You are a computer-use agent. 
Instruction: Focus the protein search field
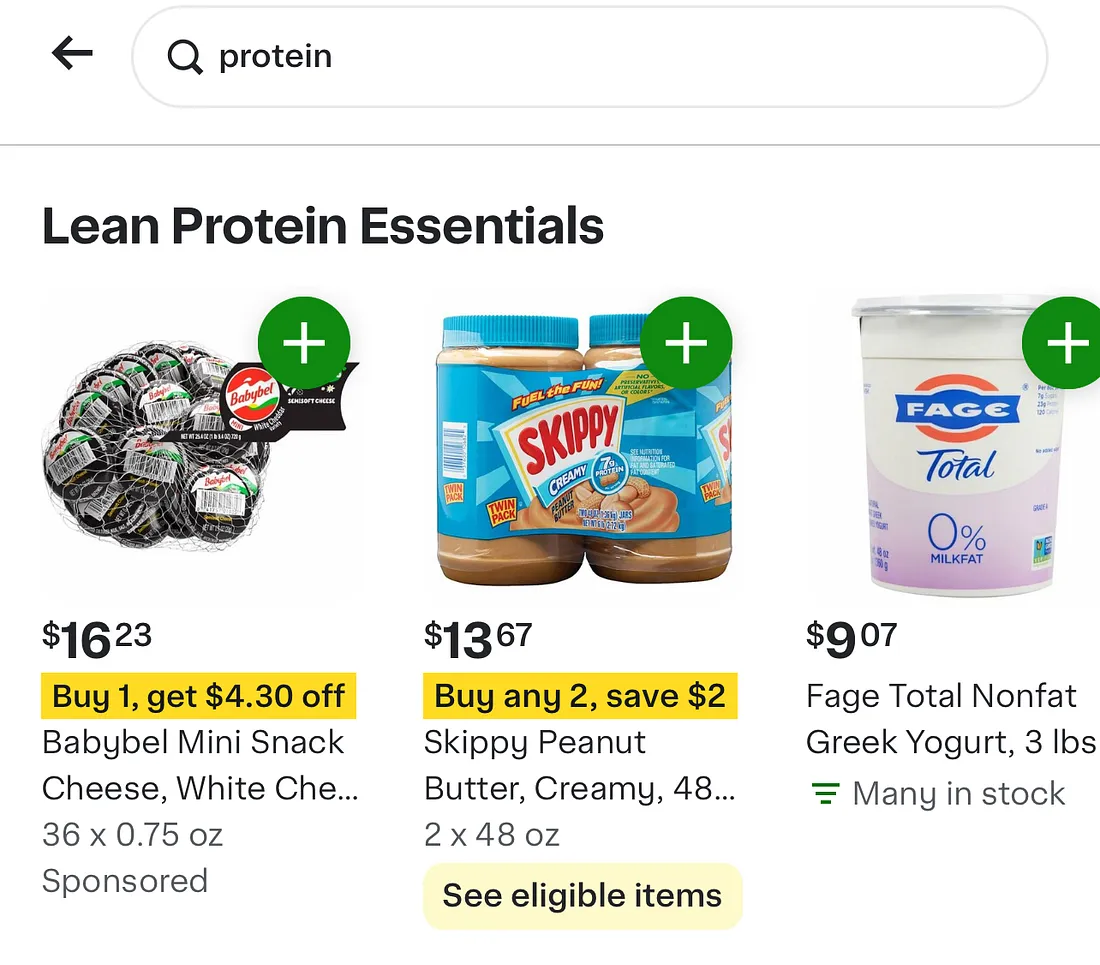[x=590, y=57]
